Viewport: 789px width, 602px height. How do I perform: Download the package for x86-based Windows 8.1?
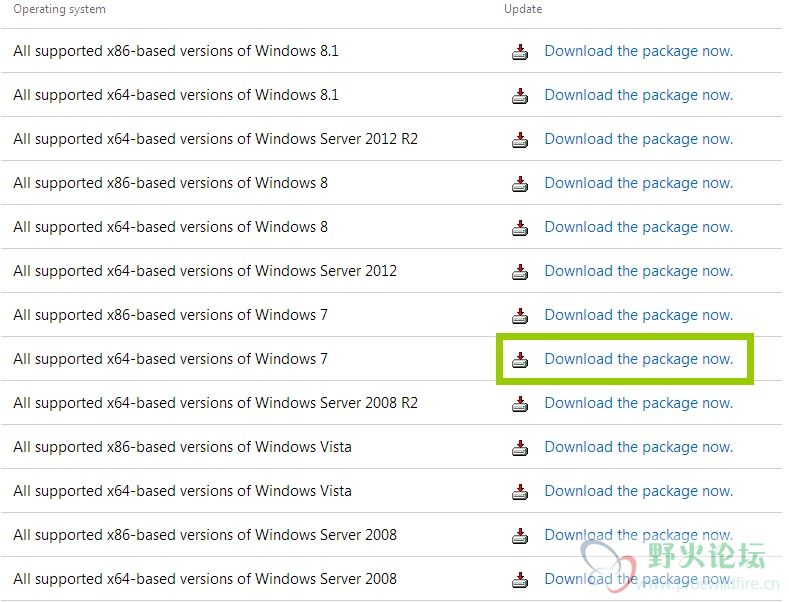click(639, 51)
